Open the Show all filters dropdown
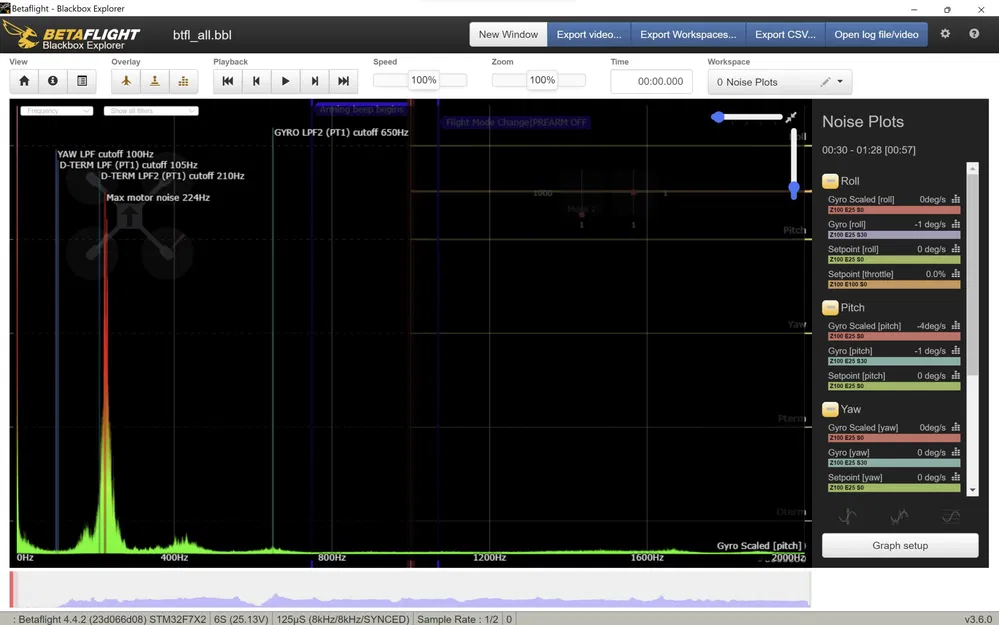The height and width of the screenshot is (625, 999). pyautogui.click(x=151, y=111)
